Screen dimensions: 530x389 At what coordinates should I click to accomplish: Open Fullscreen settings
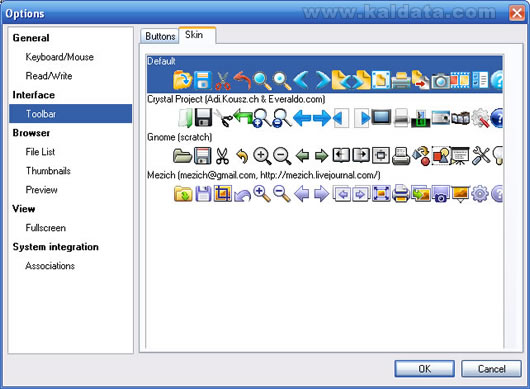point(45,228)
